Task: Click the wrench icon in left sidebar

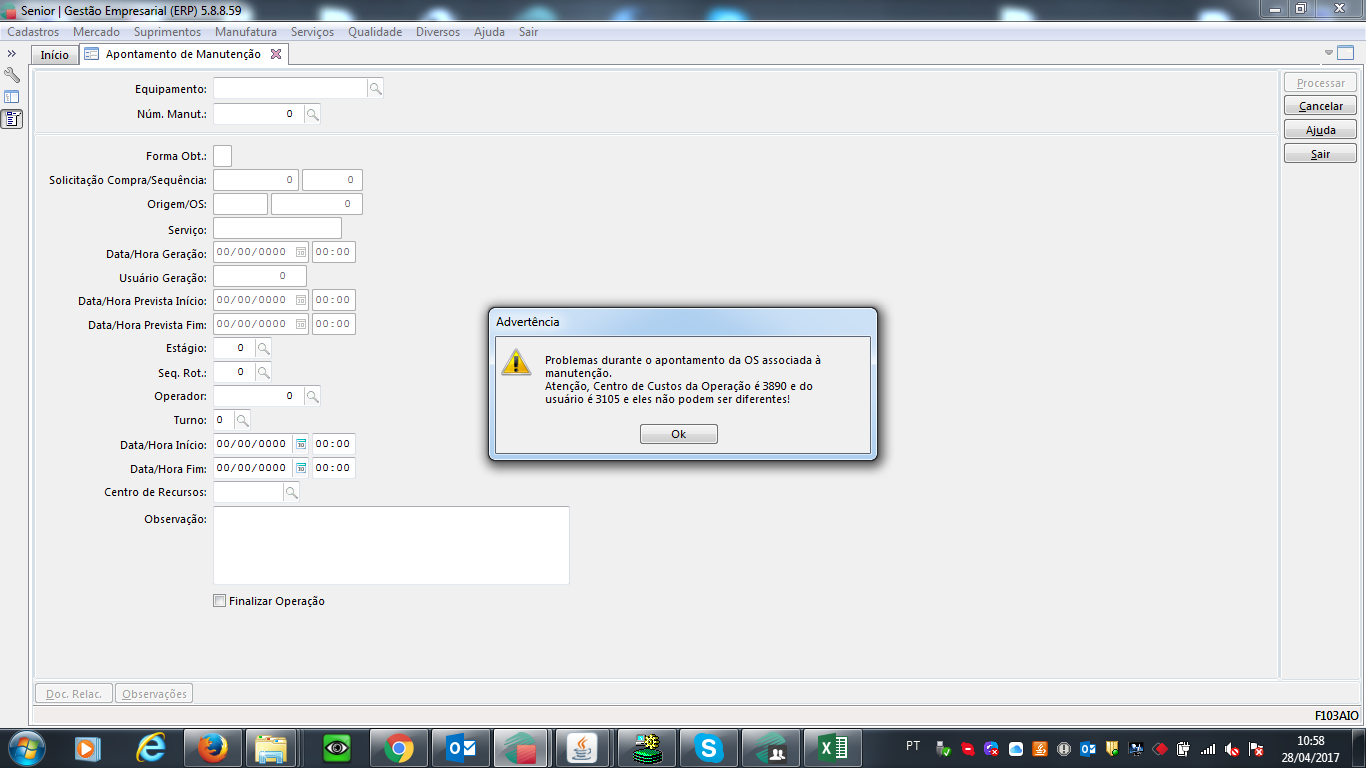Action: pos(12,76)
